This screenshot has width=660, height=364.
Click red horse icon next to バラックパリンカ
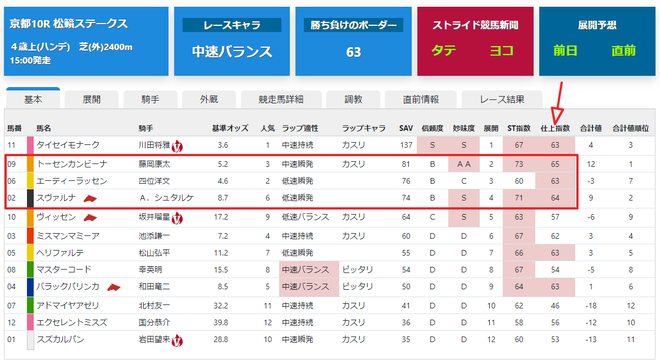(114, 287)
